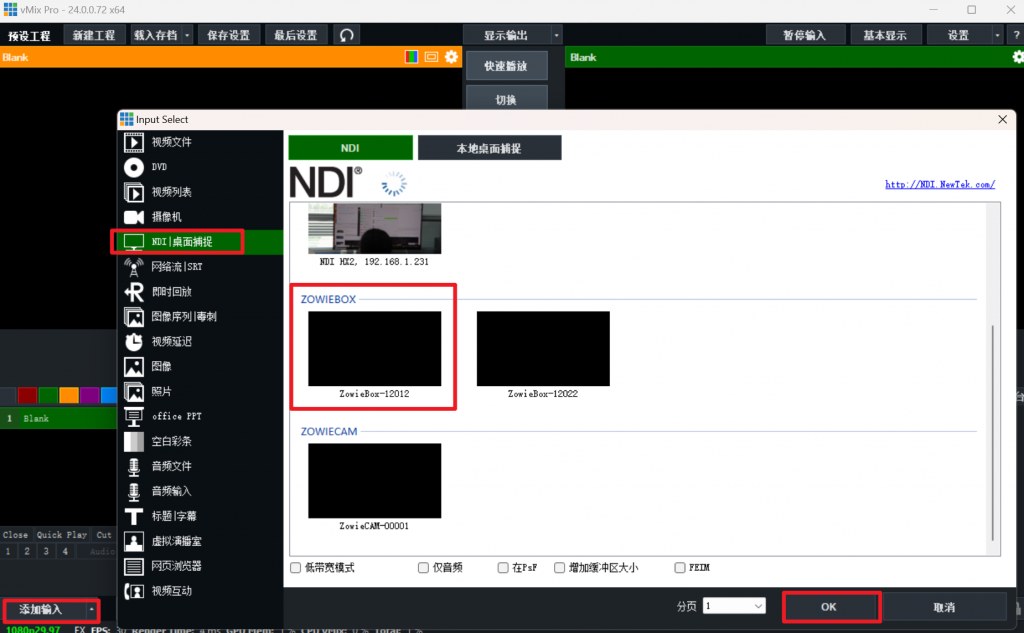Click the question mark help button
Image resolution: width=1024 pixels, height=633 pixels.
click(1016, 35)
